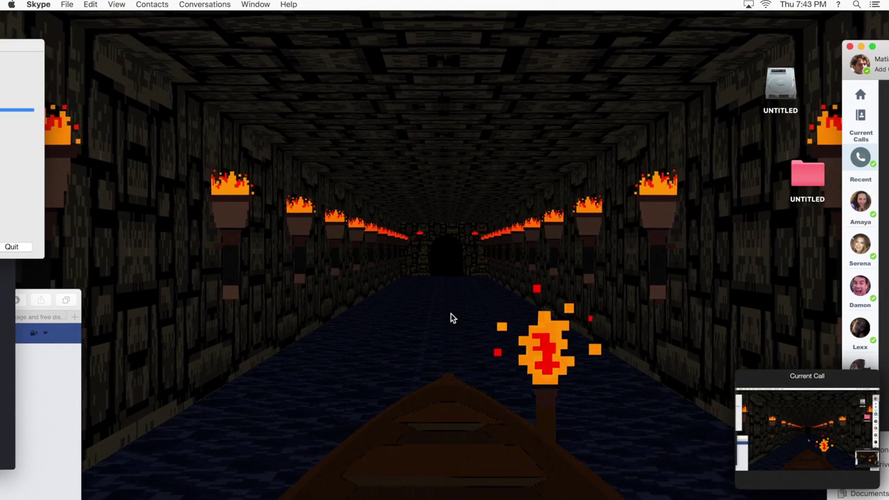Click the Current Call title bar

(x=807, y=376)
